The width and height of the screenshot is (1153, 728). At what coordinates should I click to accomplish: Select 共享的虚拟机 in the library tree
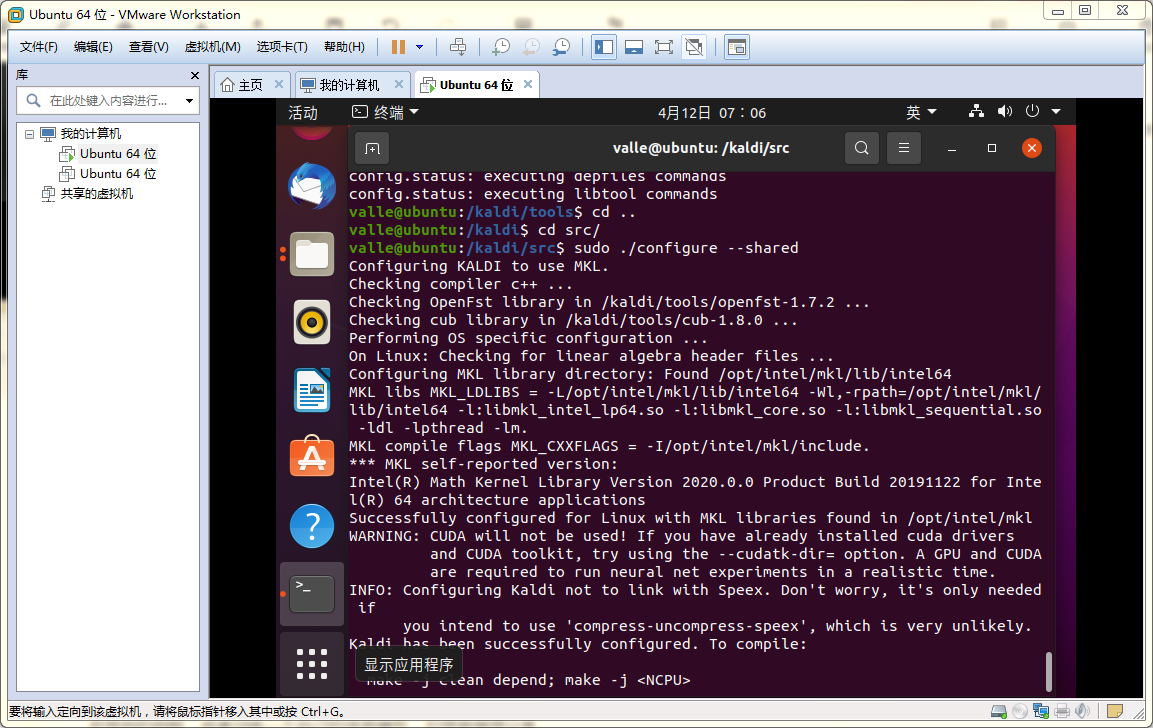coord(96,193)
